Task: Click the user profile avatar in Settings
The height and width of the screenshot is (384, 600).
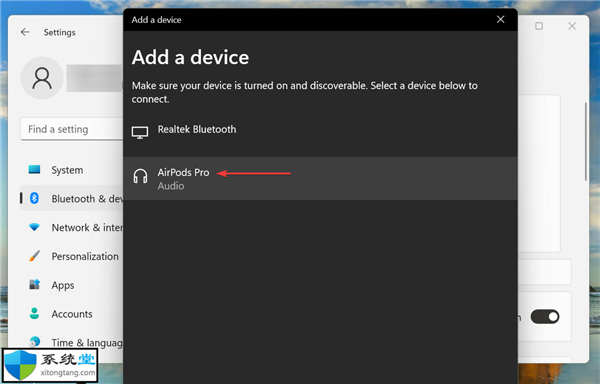Action: (x=42, y=78)
